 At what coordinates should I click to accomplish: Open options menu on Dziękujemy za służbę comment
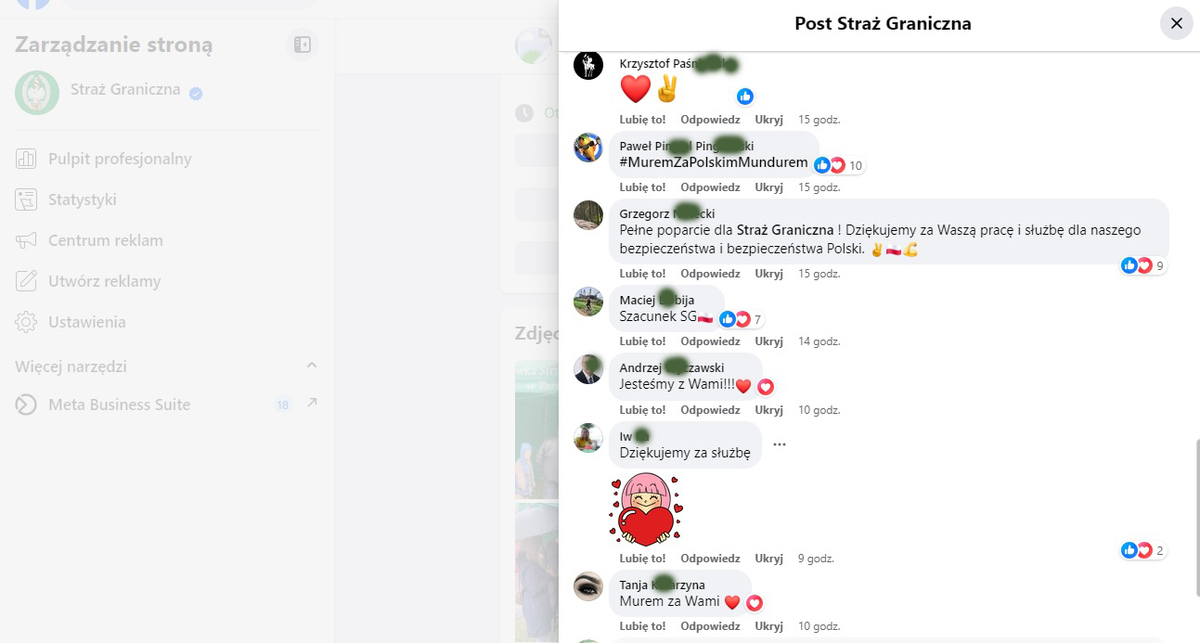pyautogui.click(x=780, y=444)
